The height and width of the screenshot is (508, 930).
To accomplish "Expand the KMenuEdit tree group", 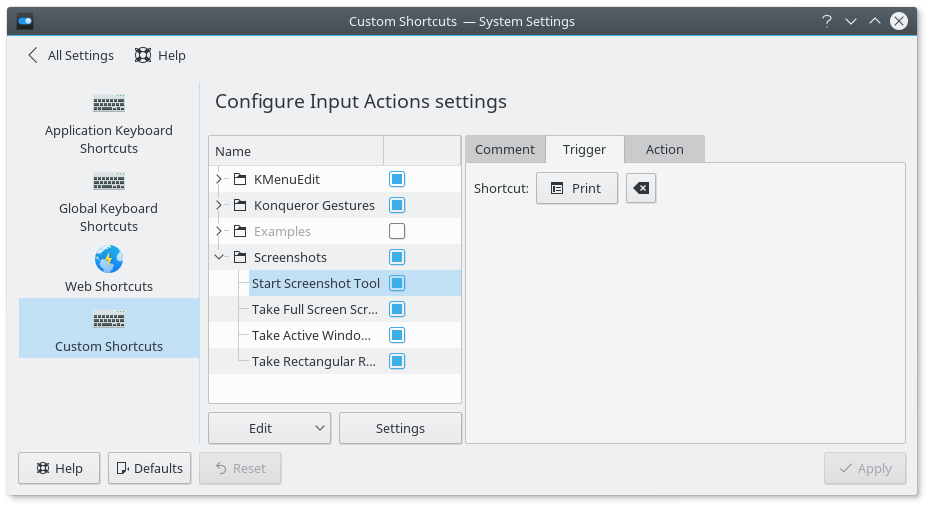I will (x=219, y=179).
